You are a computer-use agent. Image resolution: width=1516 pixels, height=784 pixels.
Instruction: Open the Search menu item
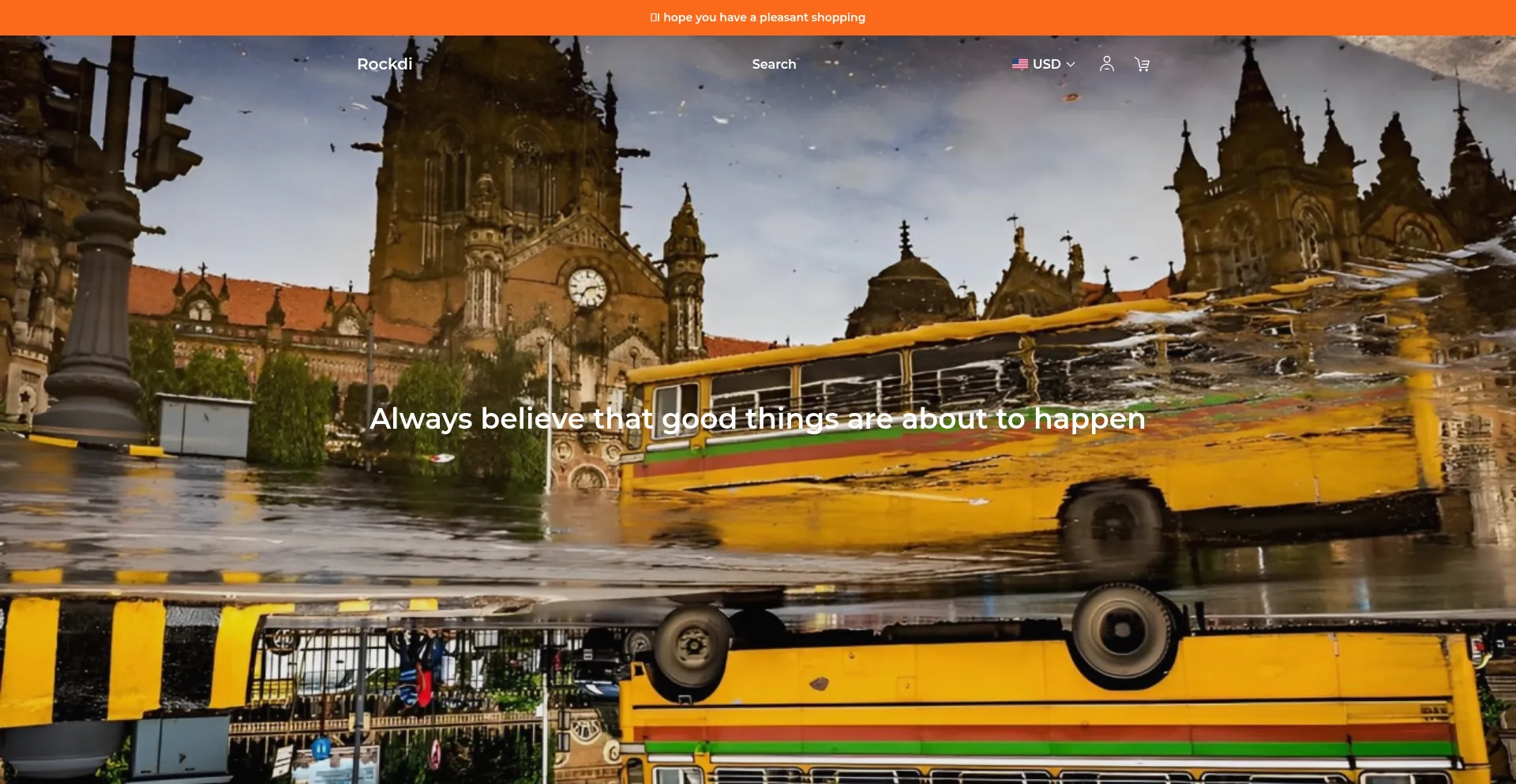point(774,64)
